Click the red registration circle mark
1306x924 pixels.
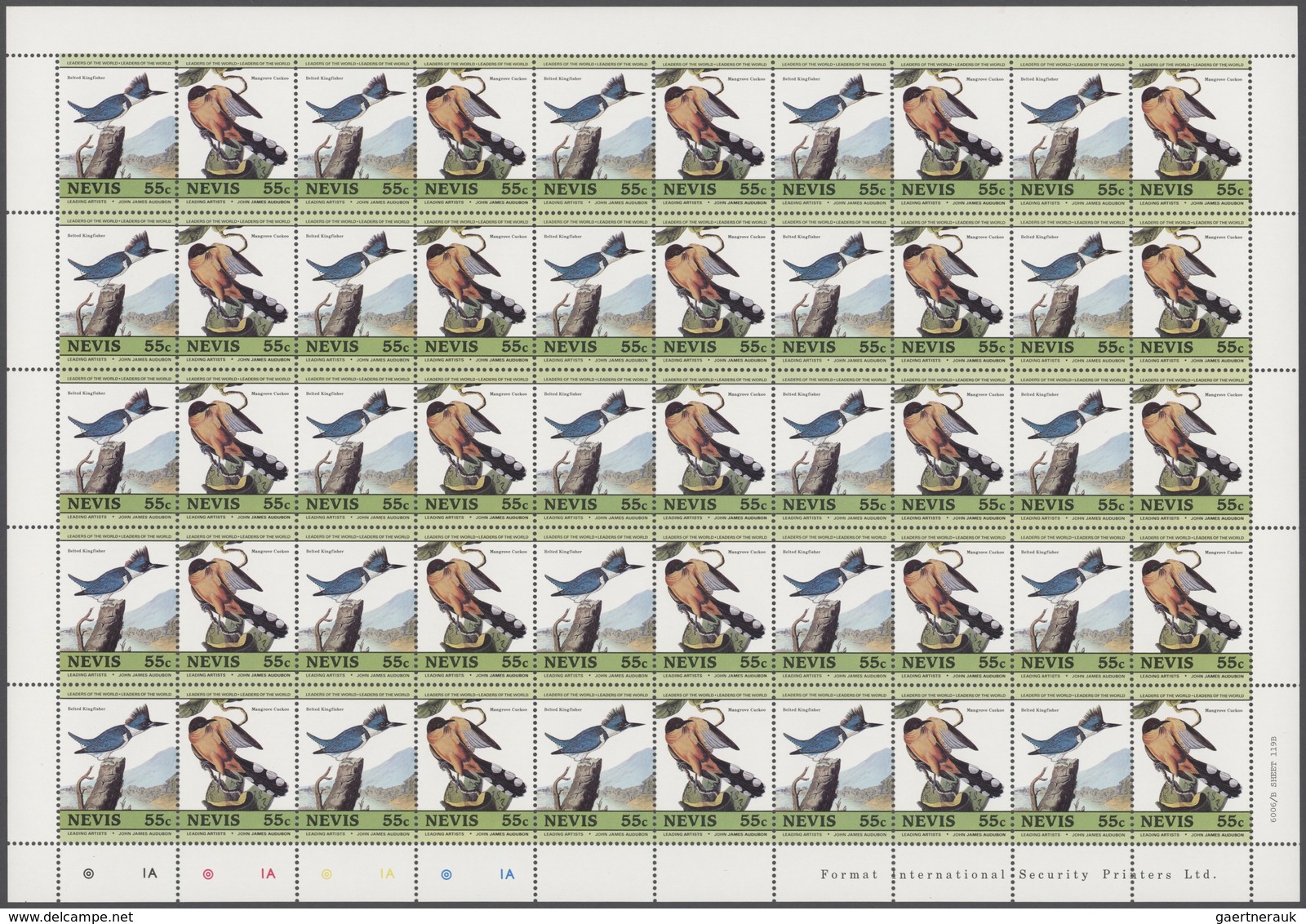click(207, 873)
